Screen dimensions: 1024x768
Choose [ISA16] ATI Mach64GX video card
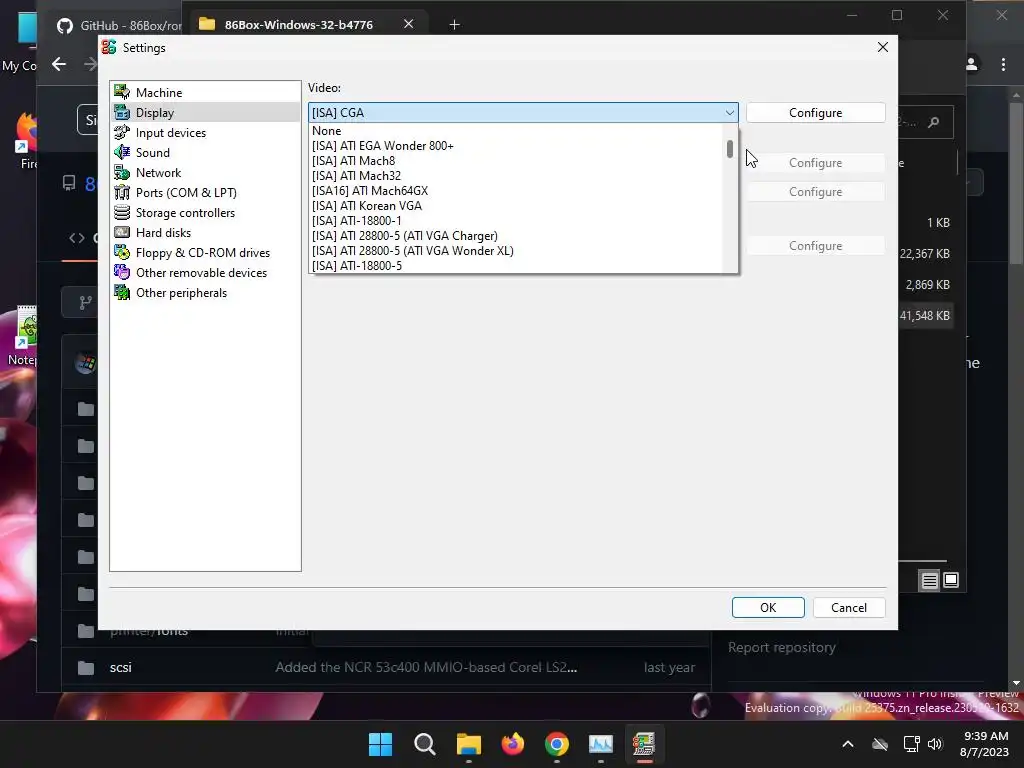516,191
